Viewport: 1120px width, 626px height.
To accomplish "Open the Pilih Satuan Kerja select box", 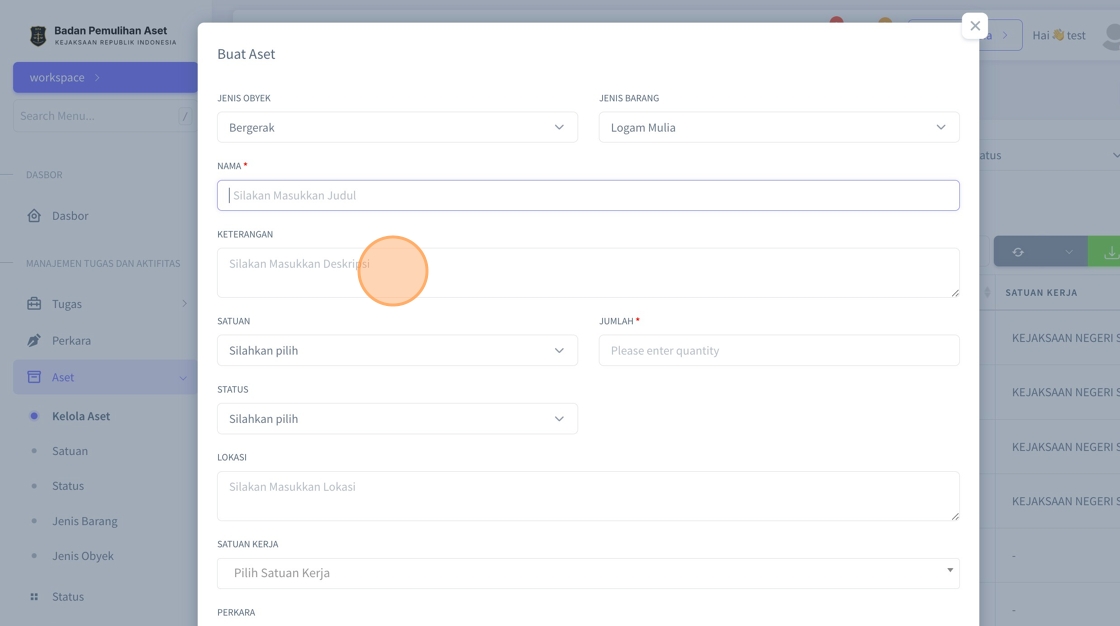I will [588, 573].
